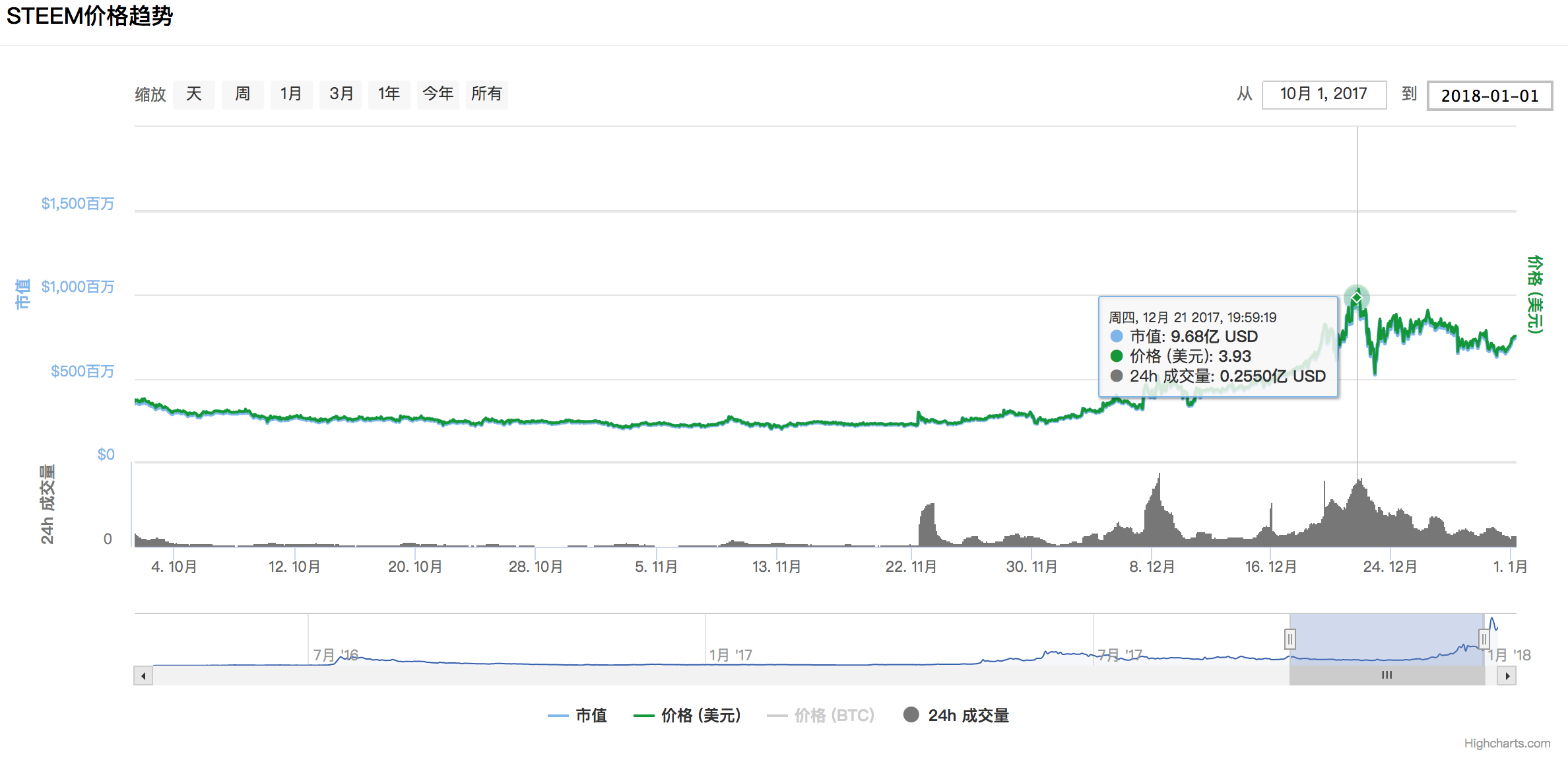Screen dimensions: 1568x762
Task: Click the 28. 10月 x-axis label
Action: tap(535, 567)
